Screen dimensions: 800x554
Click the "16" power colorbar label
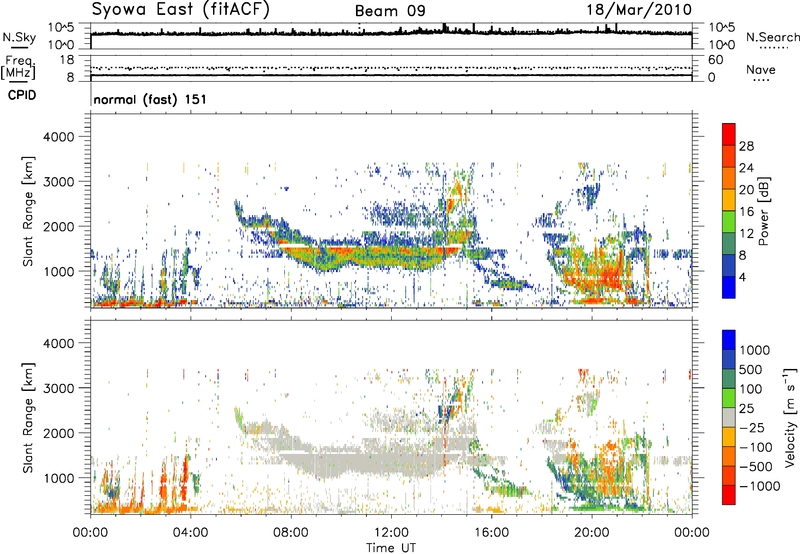[x=746, y=212]
